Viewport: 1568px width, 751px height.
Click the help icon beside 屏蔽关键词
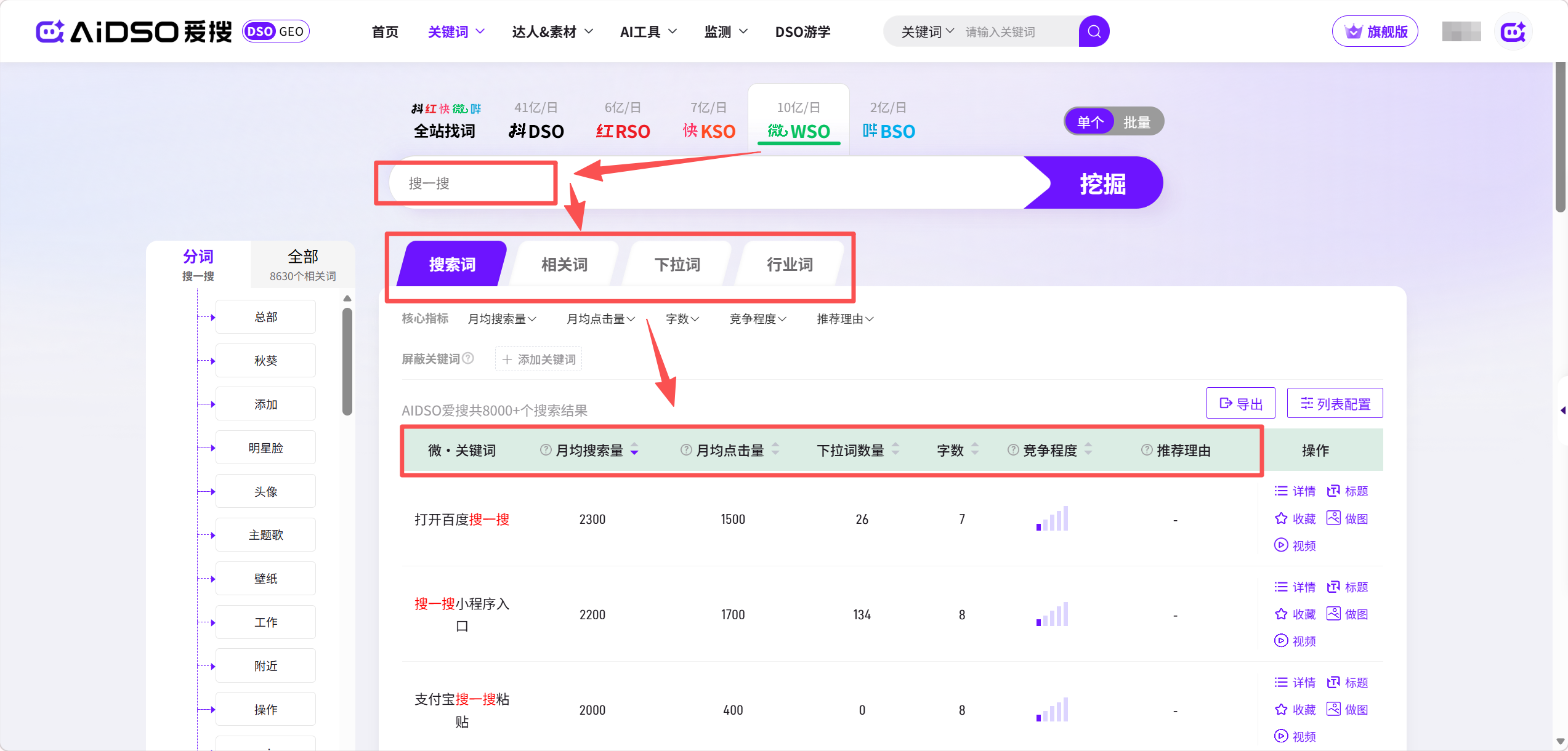(x=468, y=358)
